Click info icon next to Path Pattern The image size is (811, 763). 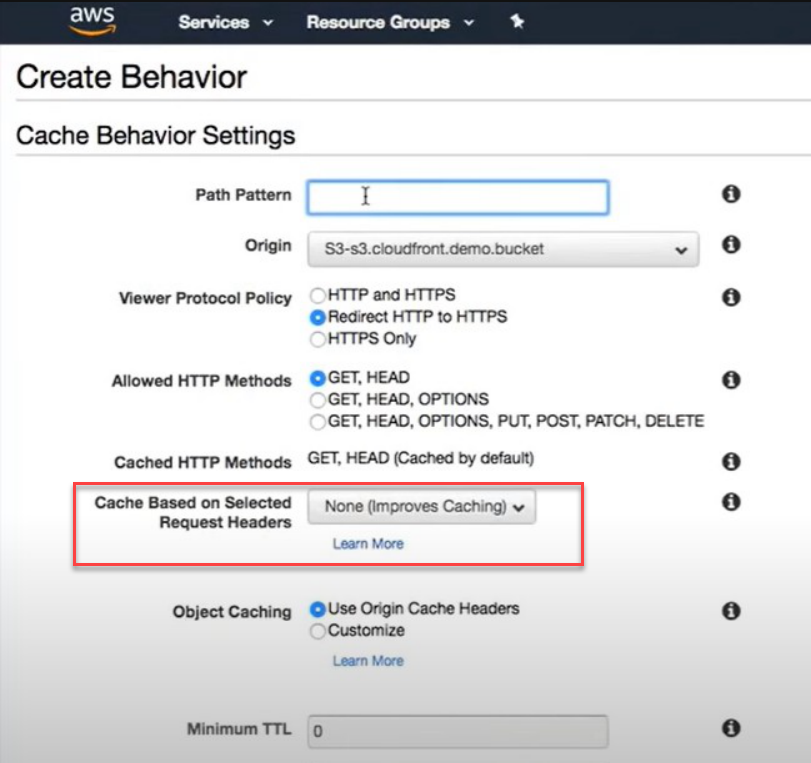click(x=731, y=194)
